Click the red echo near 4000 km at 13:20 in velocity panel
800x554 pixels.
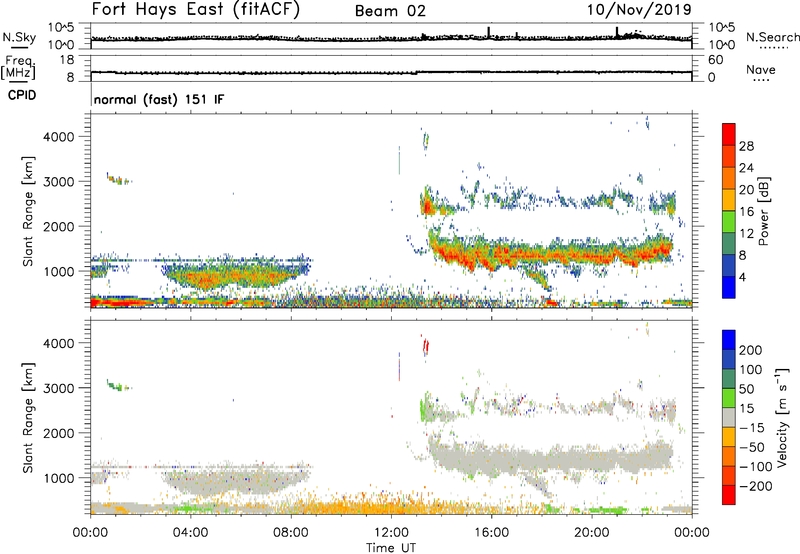point(426,347)
